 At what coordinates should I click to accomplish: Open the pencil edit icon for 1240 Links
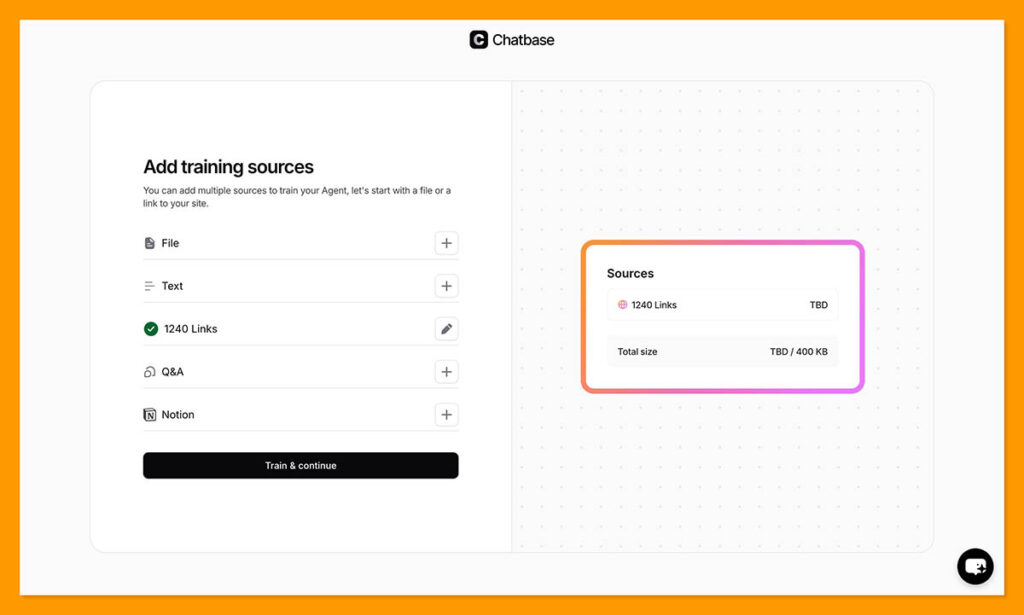(x=446, y=328)
